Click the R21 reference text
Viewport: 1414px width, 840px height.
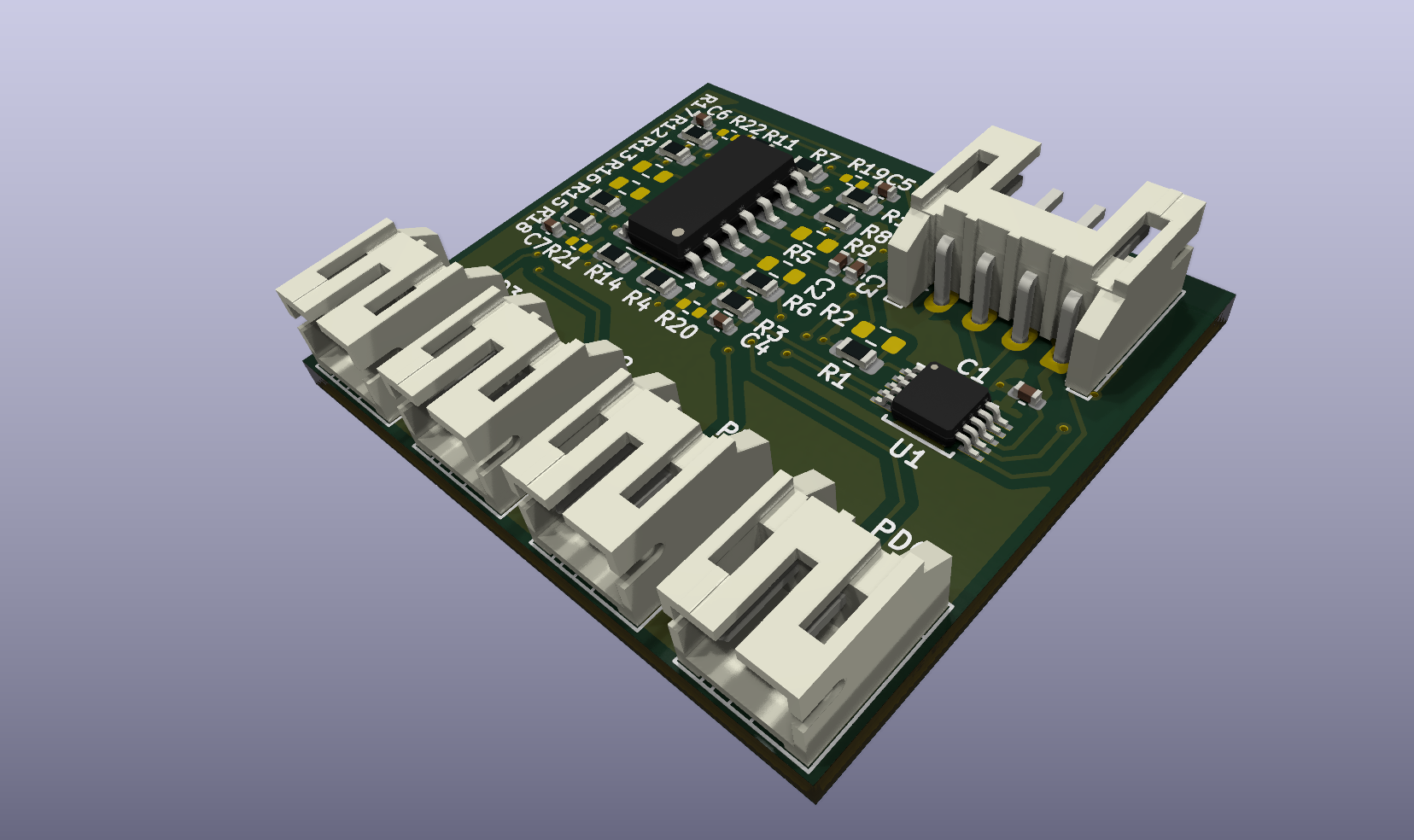559,255
